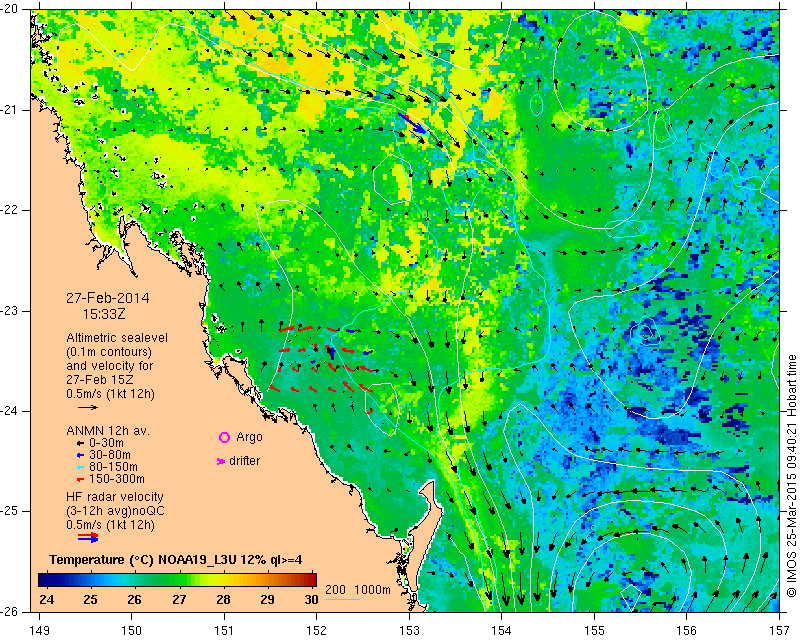Click the longitude axis label 155
This screenshot has height=640, width=800.
[594, 631]
